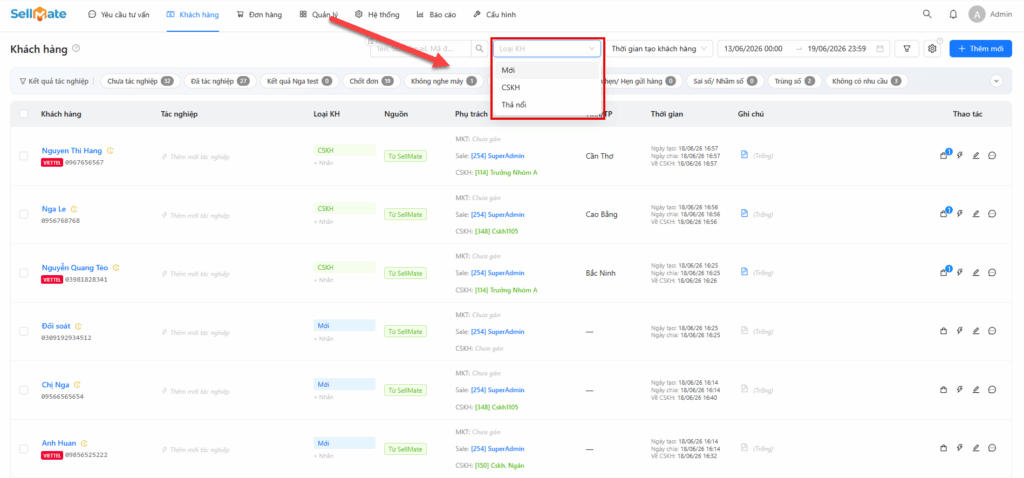Click lightning action icon for Đối soát row
1024x478 pixels.
959,331
